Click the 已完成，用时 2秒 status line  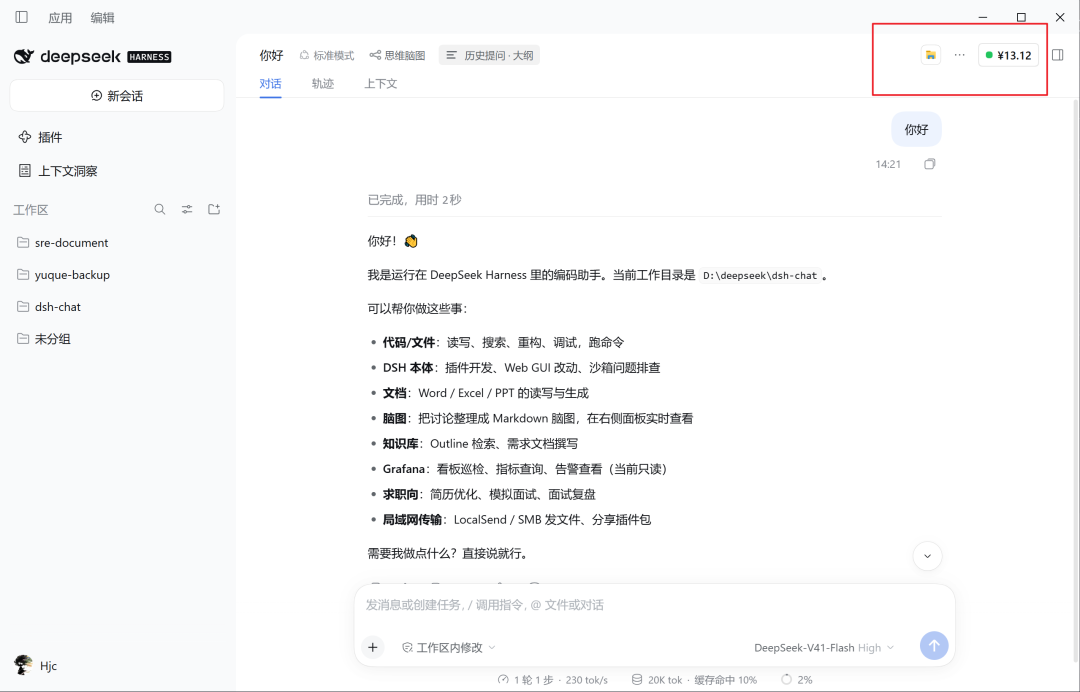coord(415,200)
